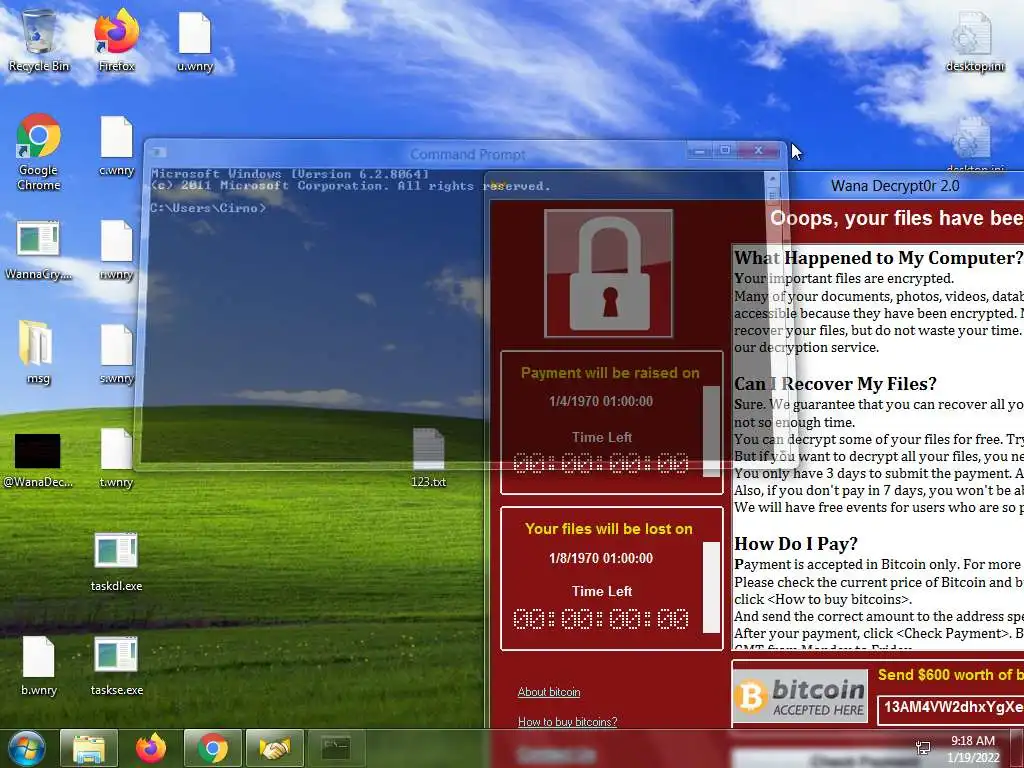Click the padlock image in Wana Decryptor
Viewport: 1024px width, 768px height.
point(609,273)
